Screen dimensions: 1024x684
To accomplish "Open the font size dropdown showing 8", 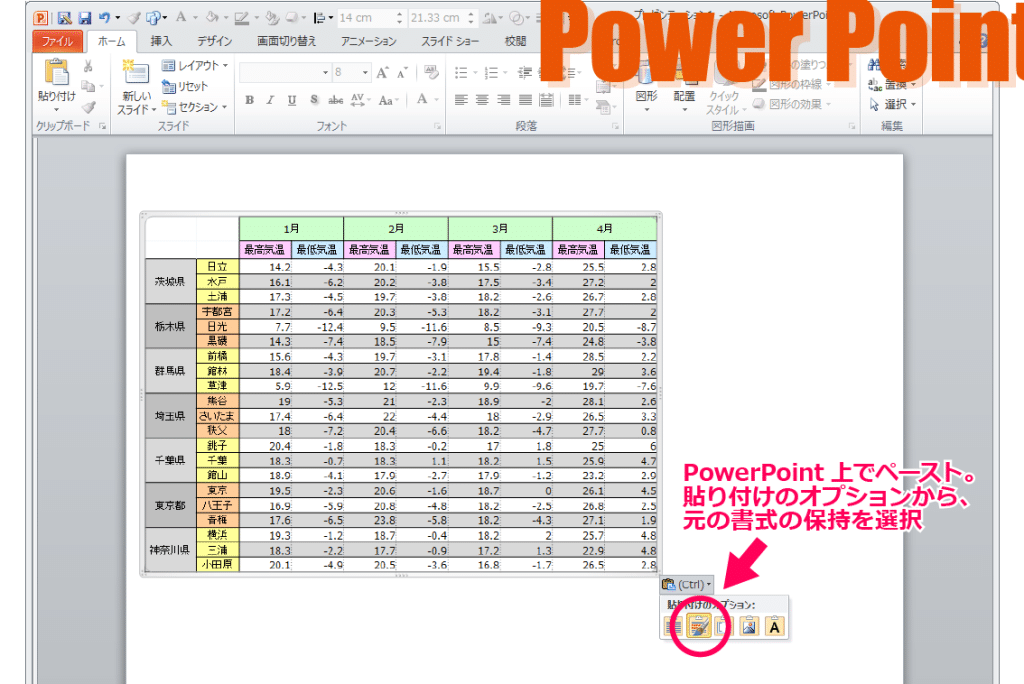I will [x=365, y=73].
